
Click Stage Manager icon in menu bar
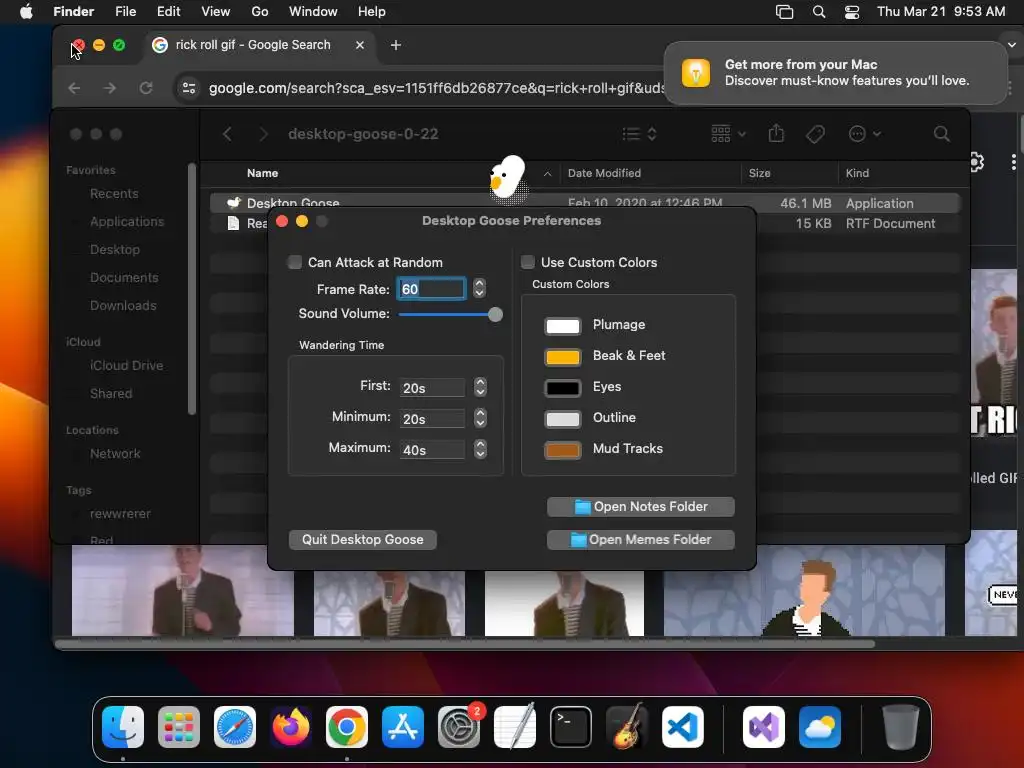(x=784, y=12)
